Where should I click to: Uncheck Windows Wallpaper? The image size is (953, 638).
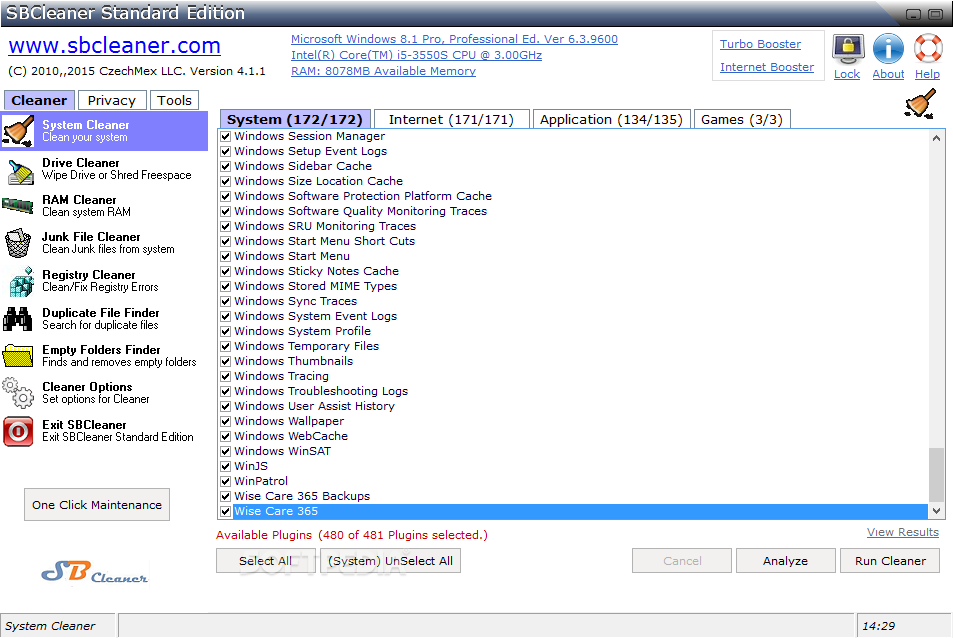(x=225, y=421)
